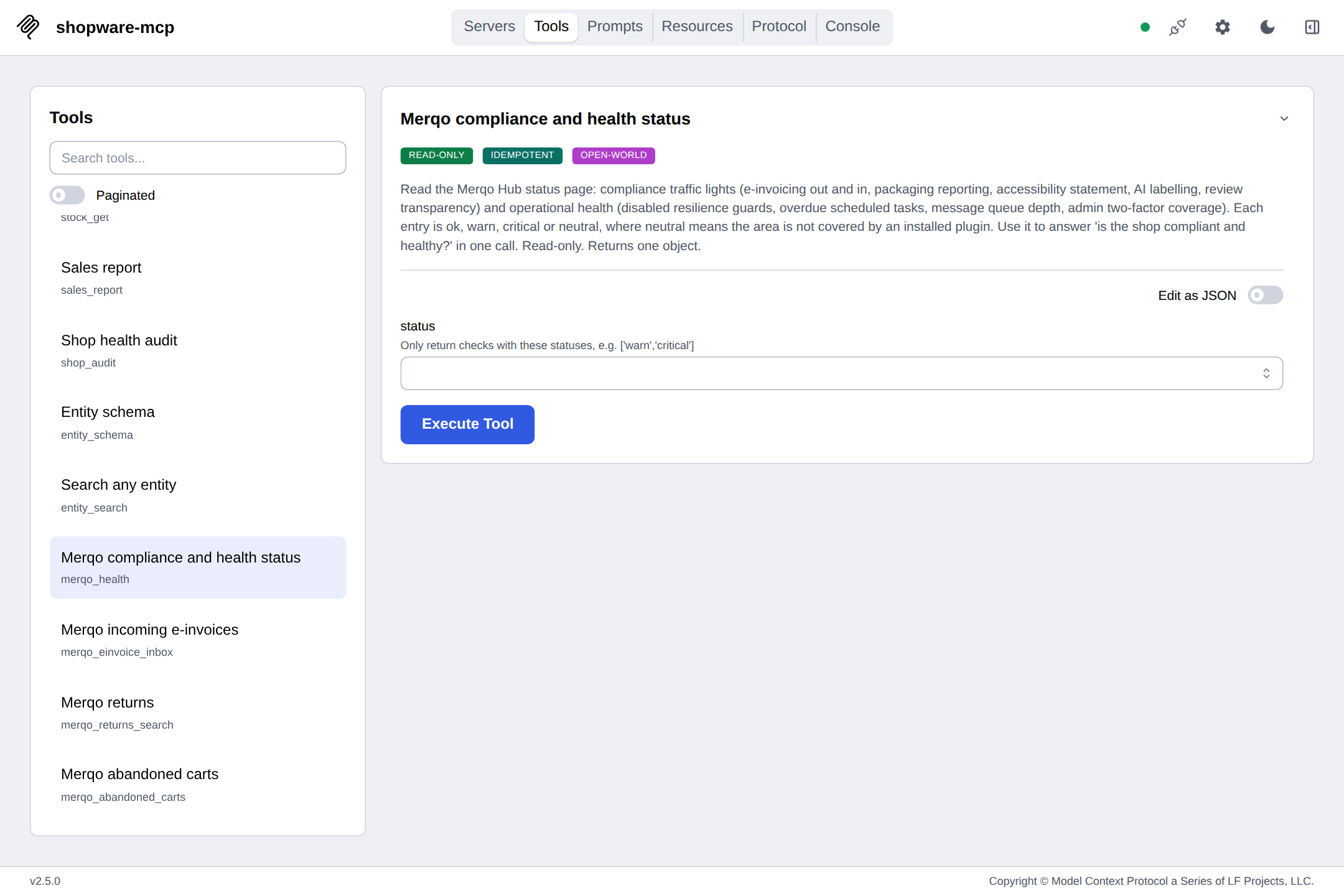Show the Console tab

tap(852, 27)
